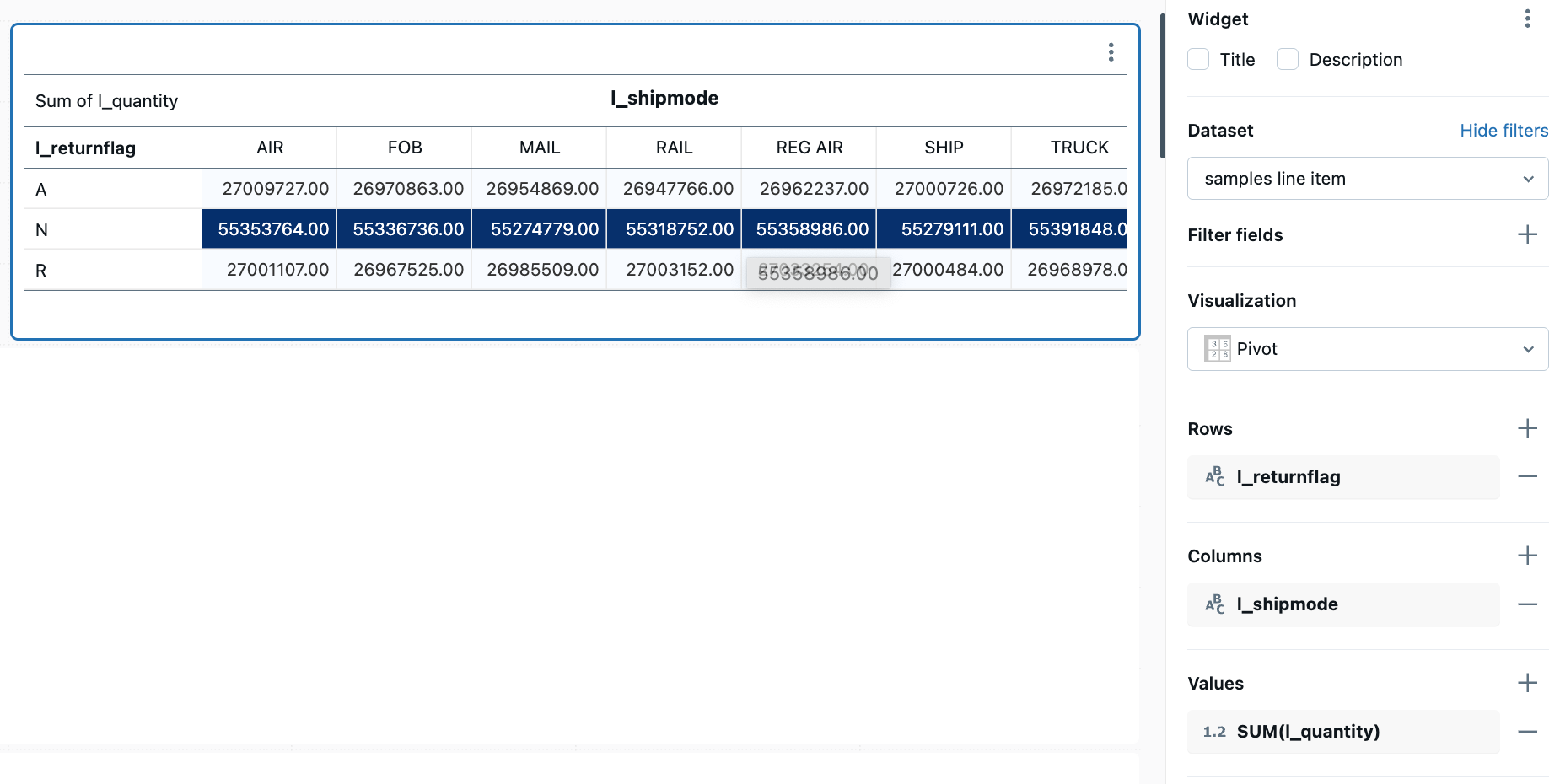The image size is (1560, 784).
Task: Click the plus icon to add a Columns field
Action: click(x=1527, y=556)
